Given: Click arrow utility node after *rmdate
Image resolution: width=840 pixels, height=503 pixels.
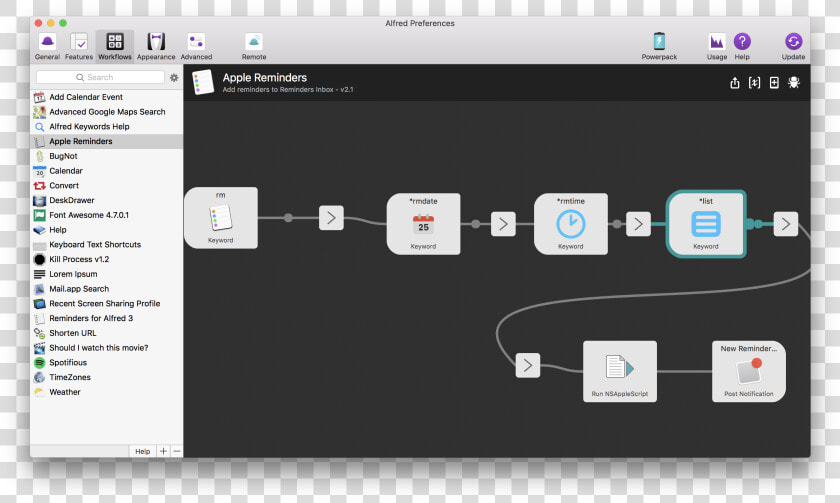Looking at the screenshot, I should point(503,224).
